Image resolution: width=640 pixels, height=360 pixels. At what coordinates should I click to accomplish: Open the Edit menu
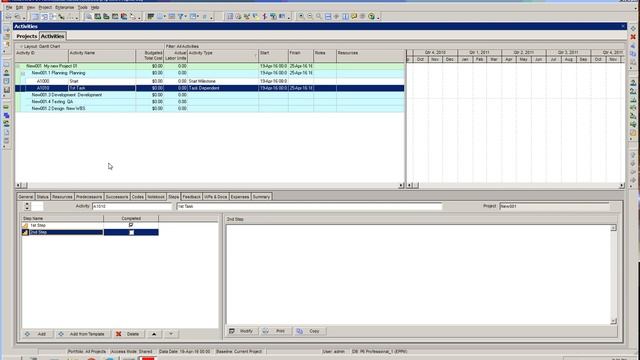click(x=20, y=7)
